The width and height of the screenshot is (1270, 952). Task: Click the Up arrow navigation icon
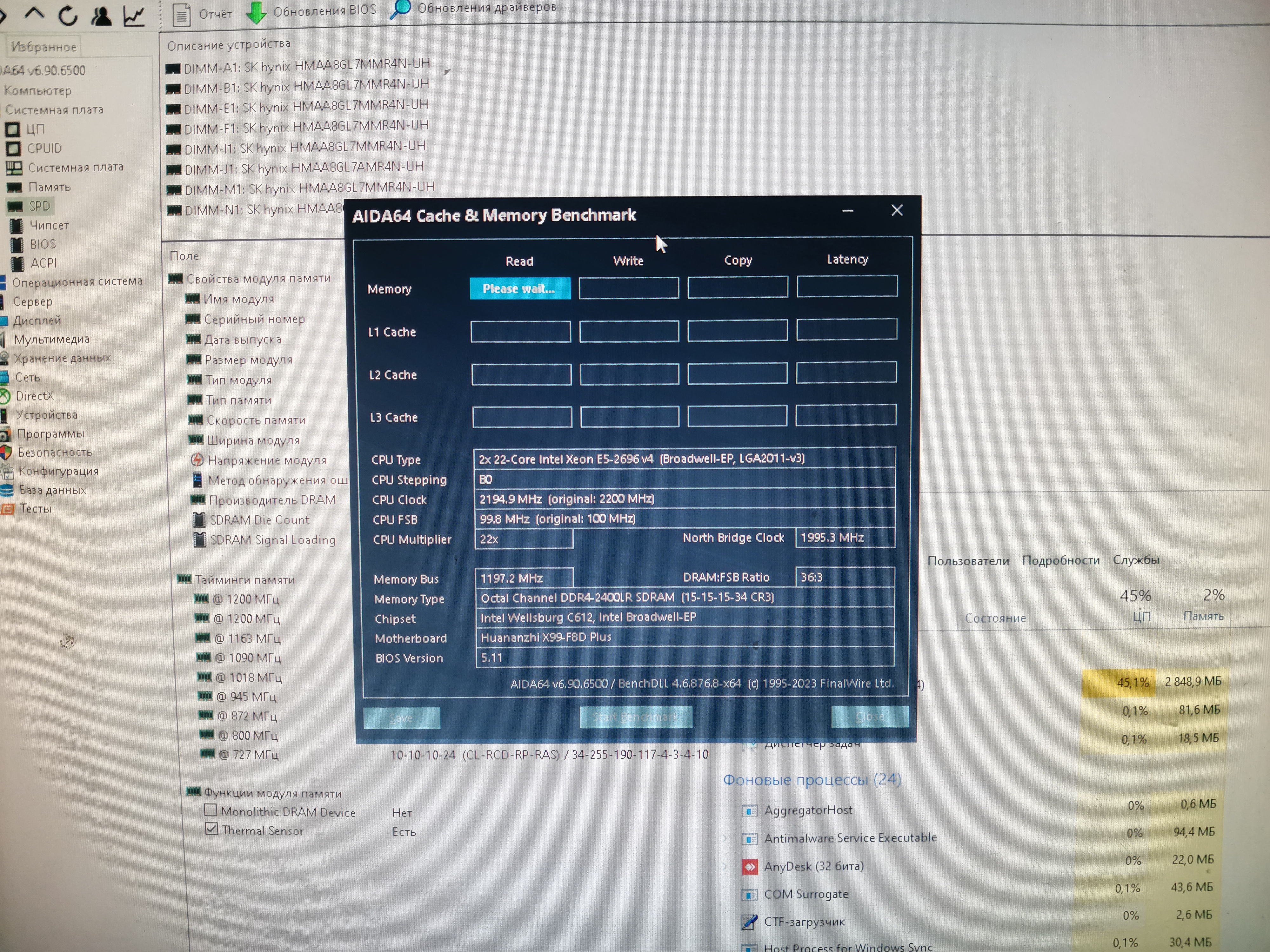tap(35, 14)
